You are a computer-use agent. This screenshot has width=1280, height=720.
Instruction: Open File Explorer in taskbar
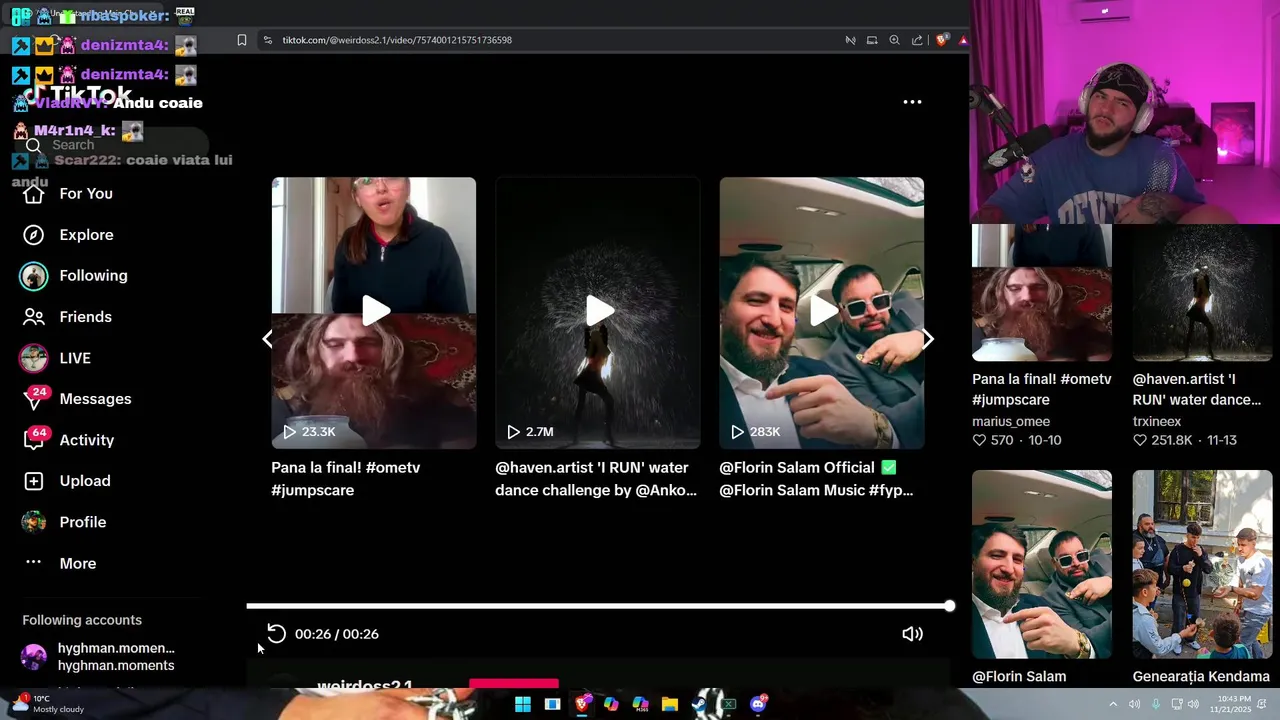[x=670, y=704]
